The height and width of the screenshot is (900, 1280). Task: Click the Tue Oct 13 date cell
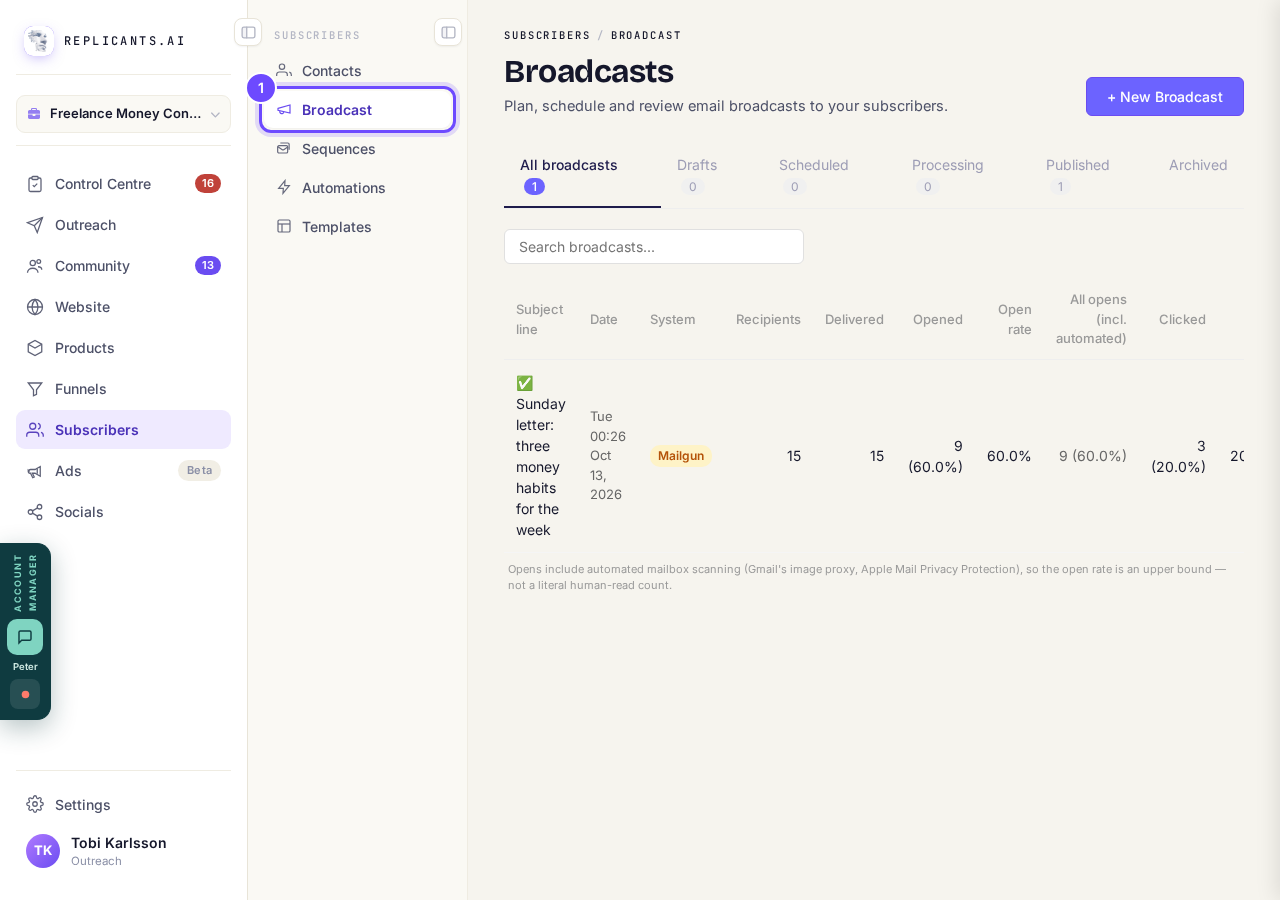[x=608, y=456]
